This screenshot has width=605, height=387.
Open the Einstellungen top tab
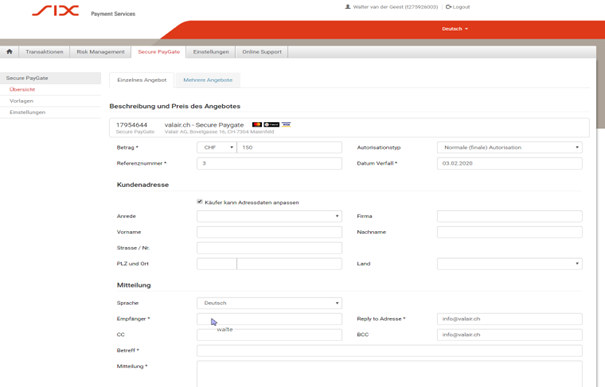click(x=211, y=52)
